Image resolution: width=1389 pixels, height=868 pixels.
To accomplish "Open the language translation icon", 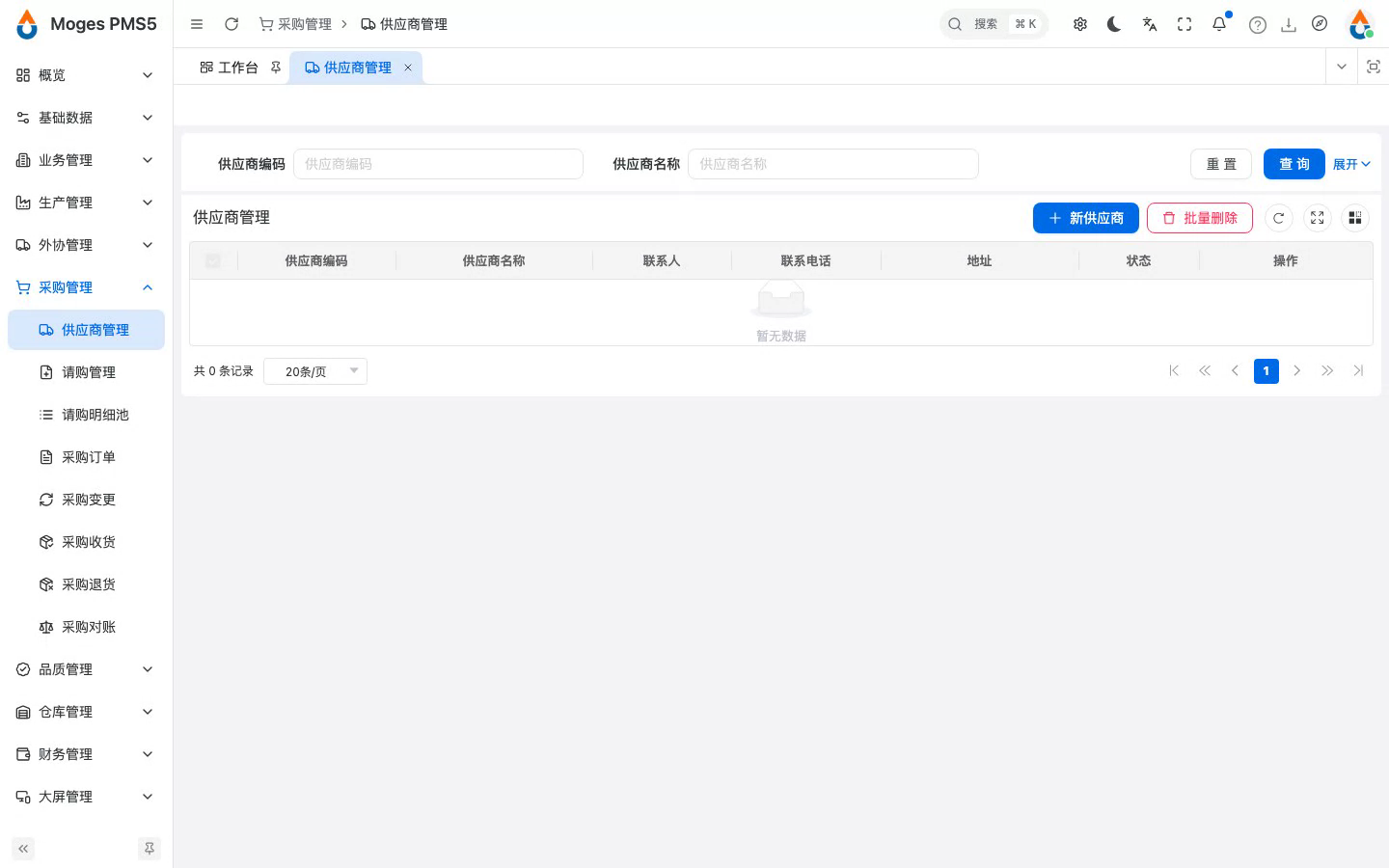I will point(1150,24).
